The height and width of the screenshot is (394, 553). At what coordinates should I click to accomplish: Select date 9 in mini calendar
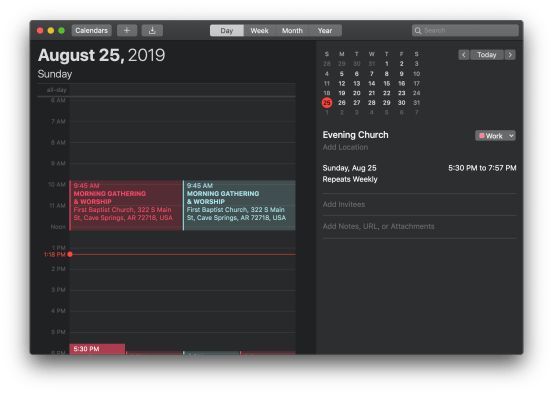[x=401, y=74]
